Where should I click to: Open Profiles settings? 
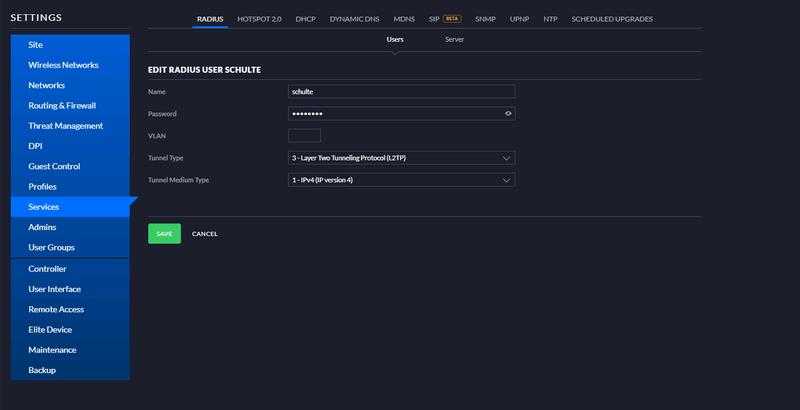click(70, 186)
